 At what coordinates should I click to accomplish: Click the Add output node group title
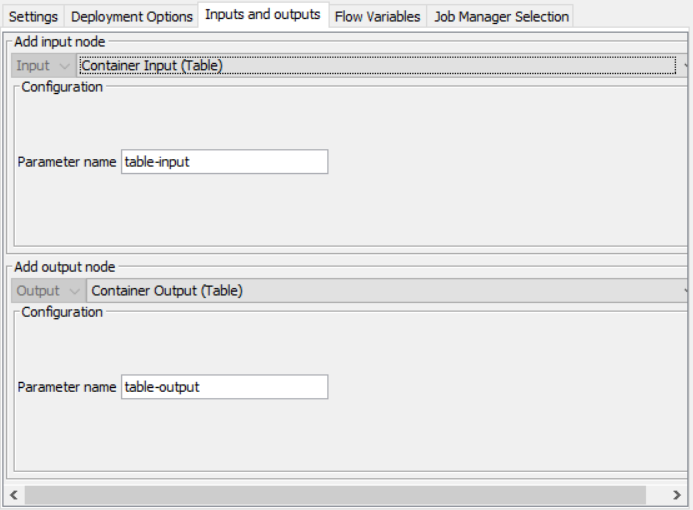(x=64, y=267)
